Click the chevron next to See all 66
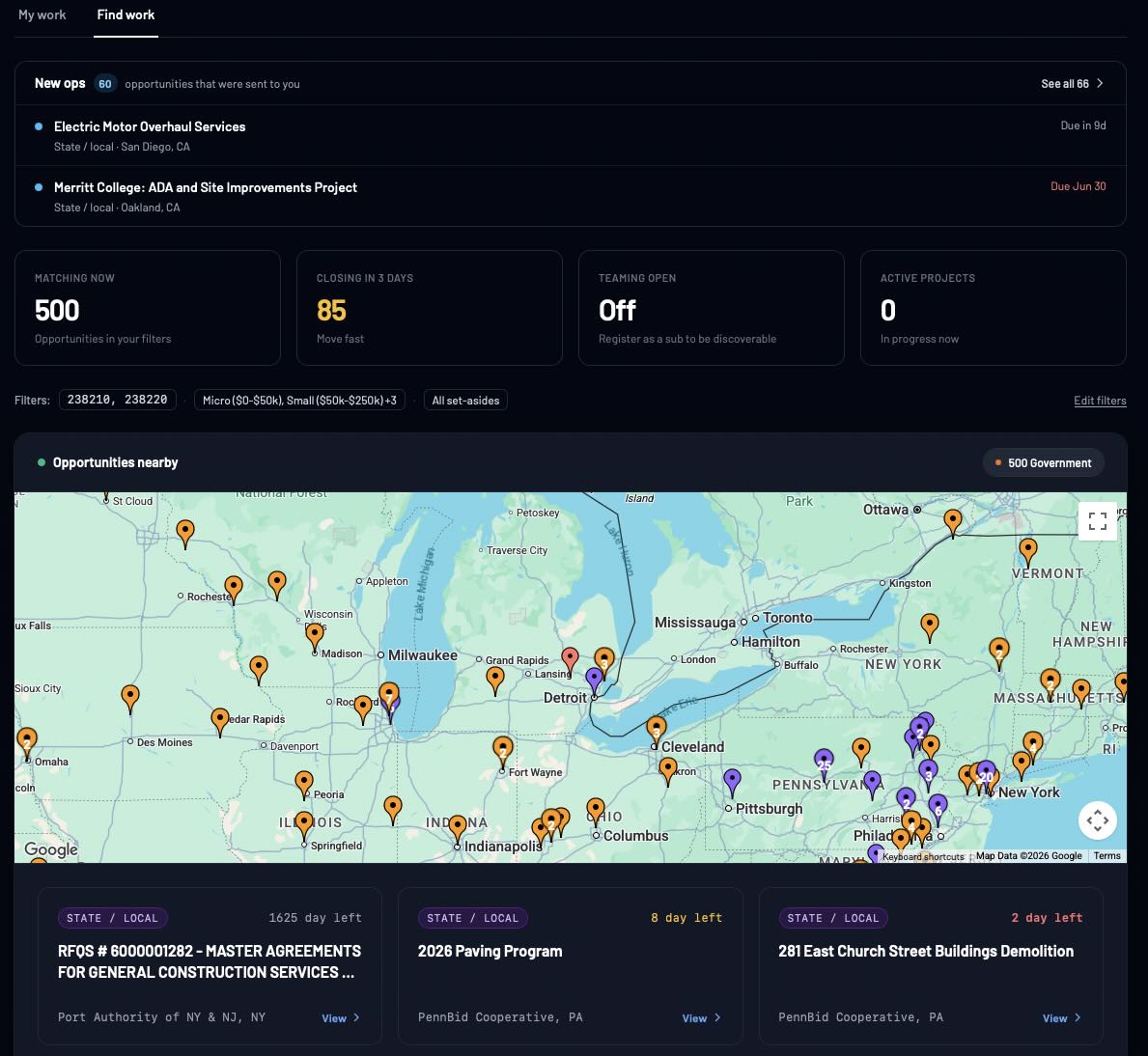This screenshot has width=1148, height=1056. pos(1100,83)
